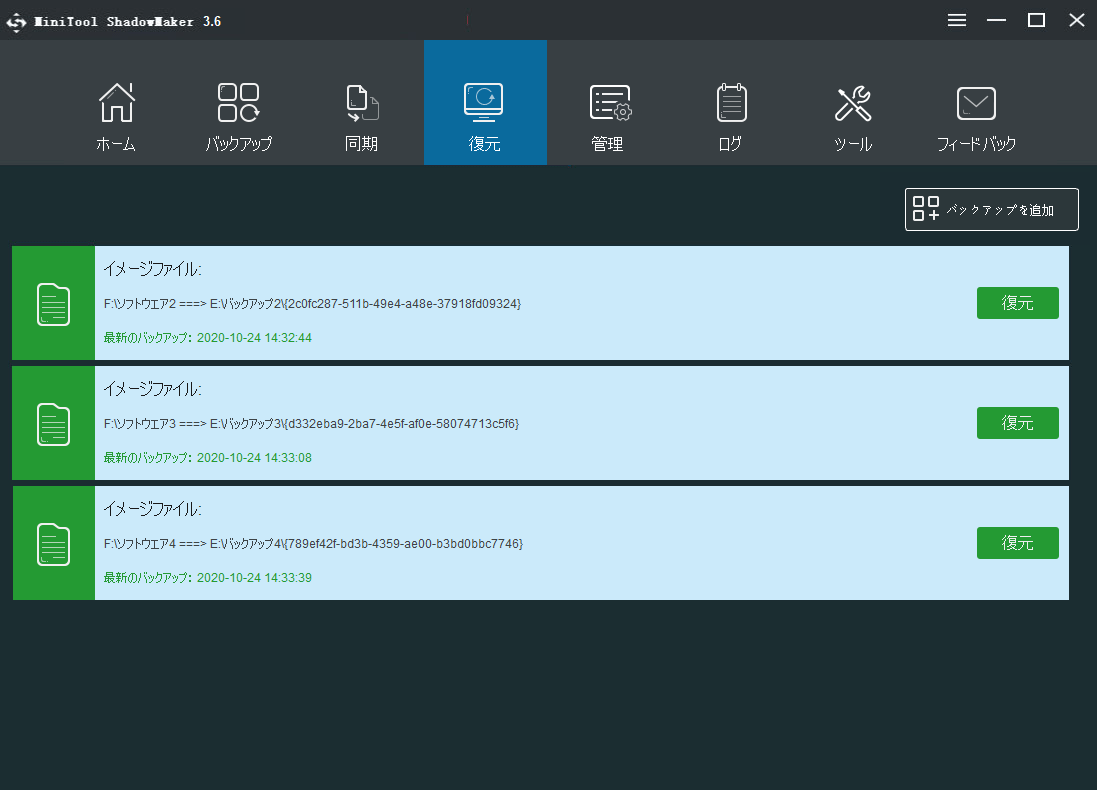Viewport: 1097px width, 790px height.
Task: Open the hamburger menu in title bar
Action: 957,20
